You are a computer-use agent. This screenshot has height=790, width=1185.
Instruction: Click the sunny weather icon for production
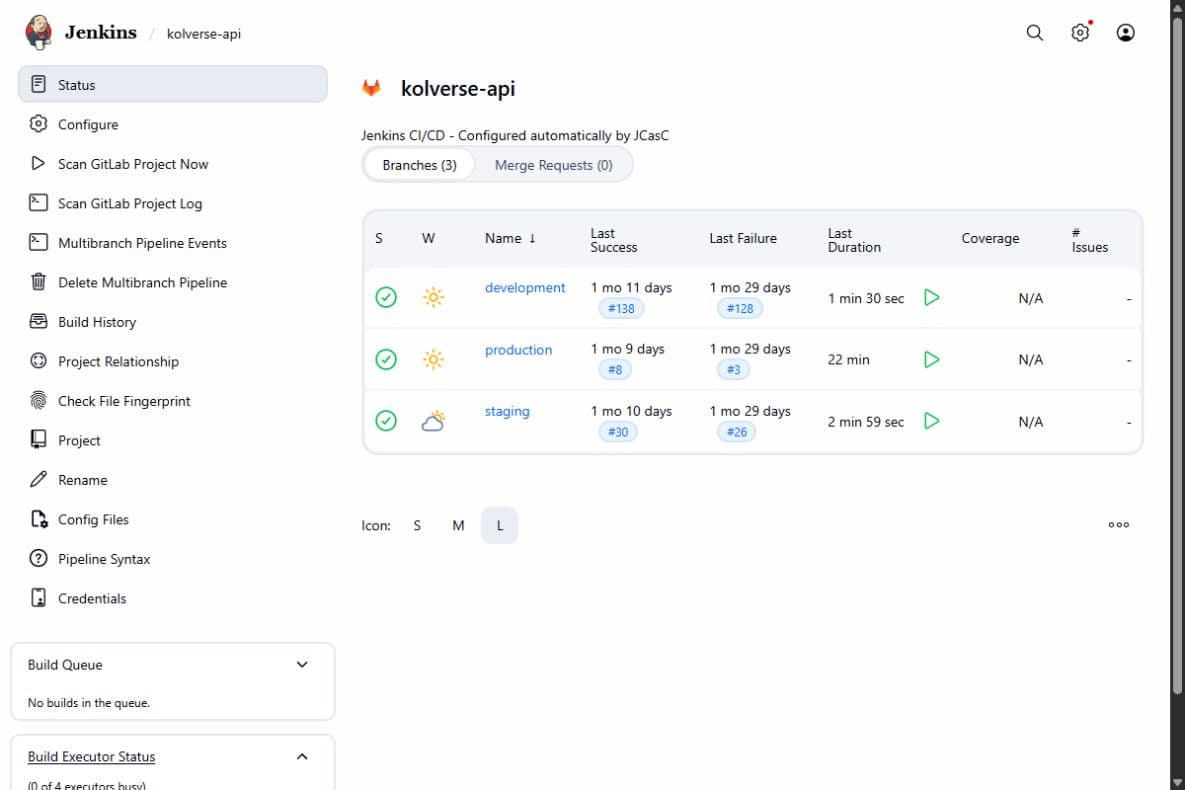point(433,359)
